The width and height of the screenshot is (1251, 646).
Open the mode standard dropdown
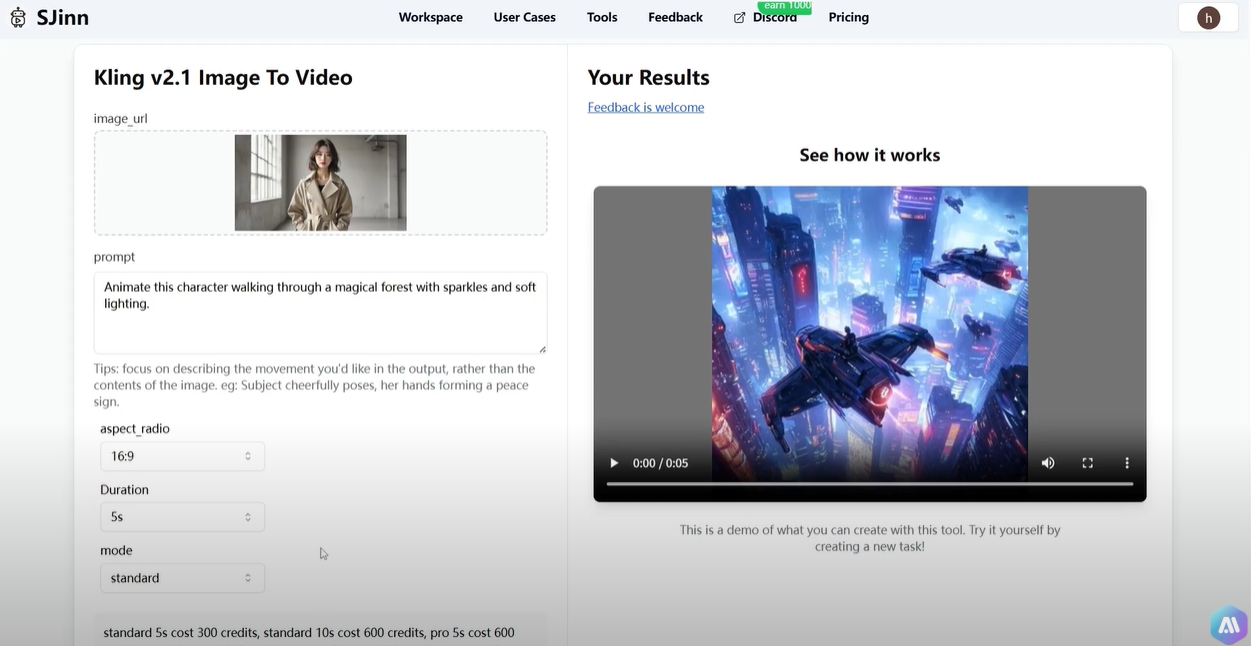[182, 578]
